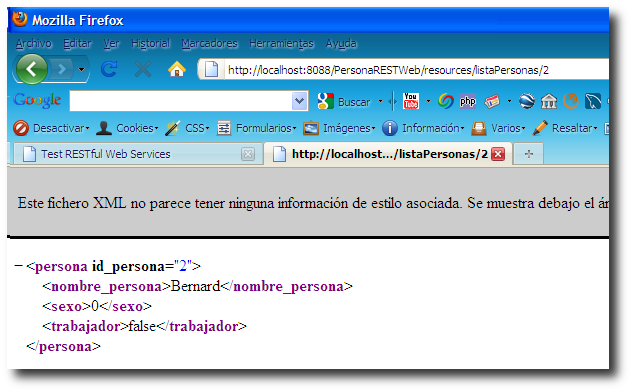Viewport: 632px width, 392px height.
Task: Open the Marcadores menu
Action: click(x=209, y=43)
